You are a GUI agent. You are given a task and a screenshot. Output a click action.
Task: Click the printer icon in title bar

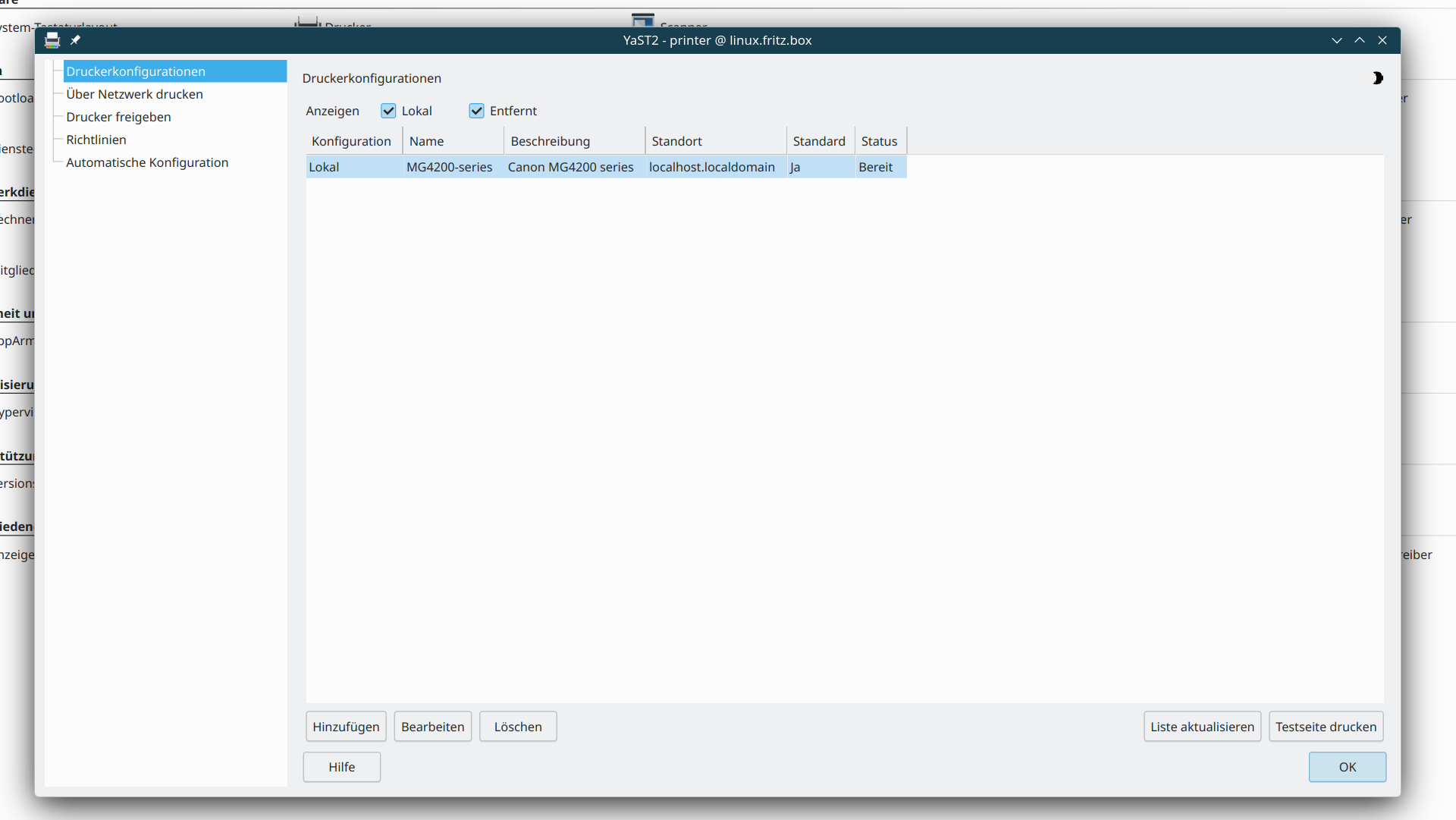click(x=52, y=40)
